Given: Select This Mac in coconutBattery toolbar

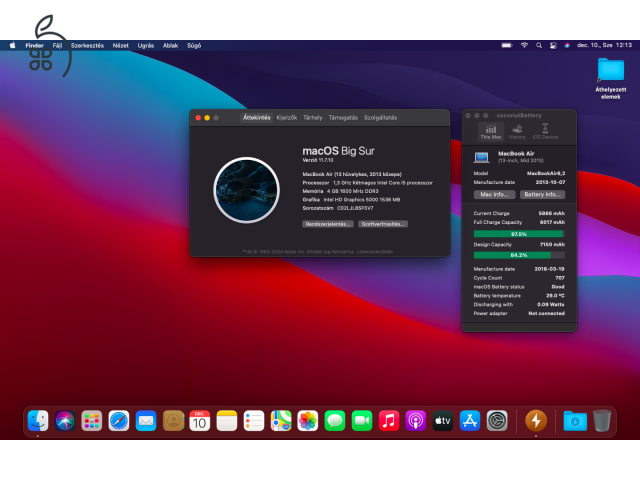Looking at the screenshot, I should pos(491,131).
